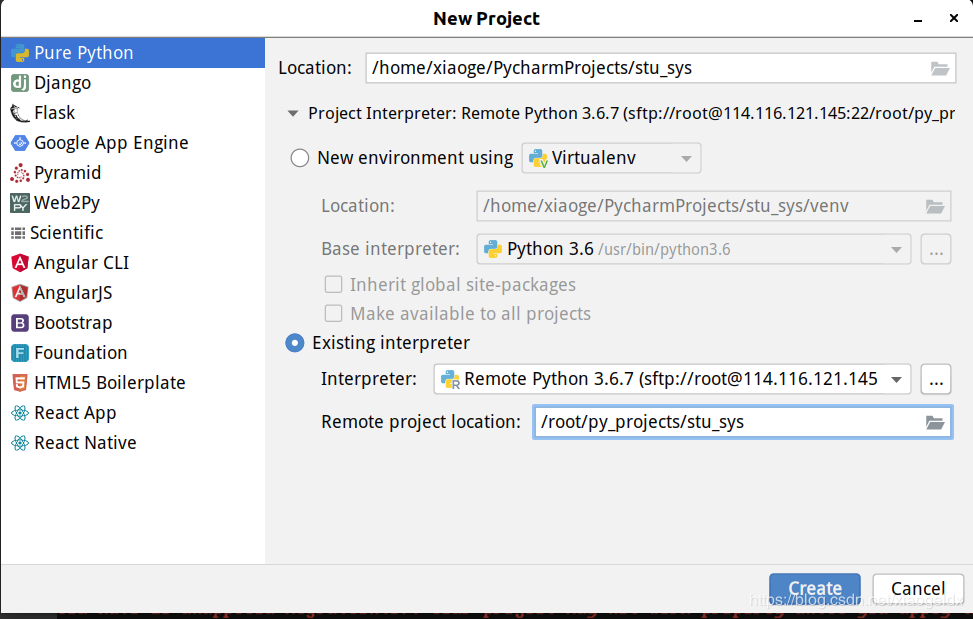The width and height of the screenshot is (973, 619).
Task: Click the Cancel button
Action: pyautogui.click(x=918, y=588)
